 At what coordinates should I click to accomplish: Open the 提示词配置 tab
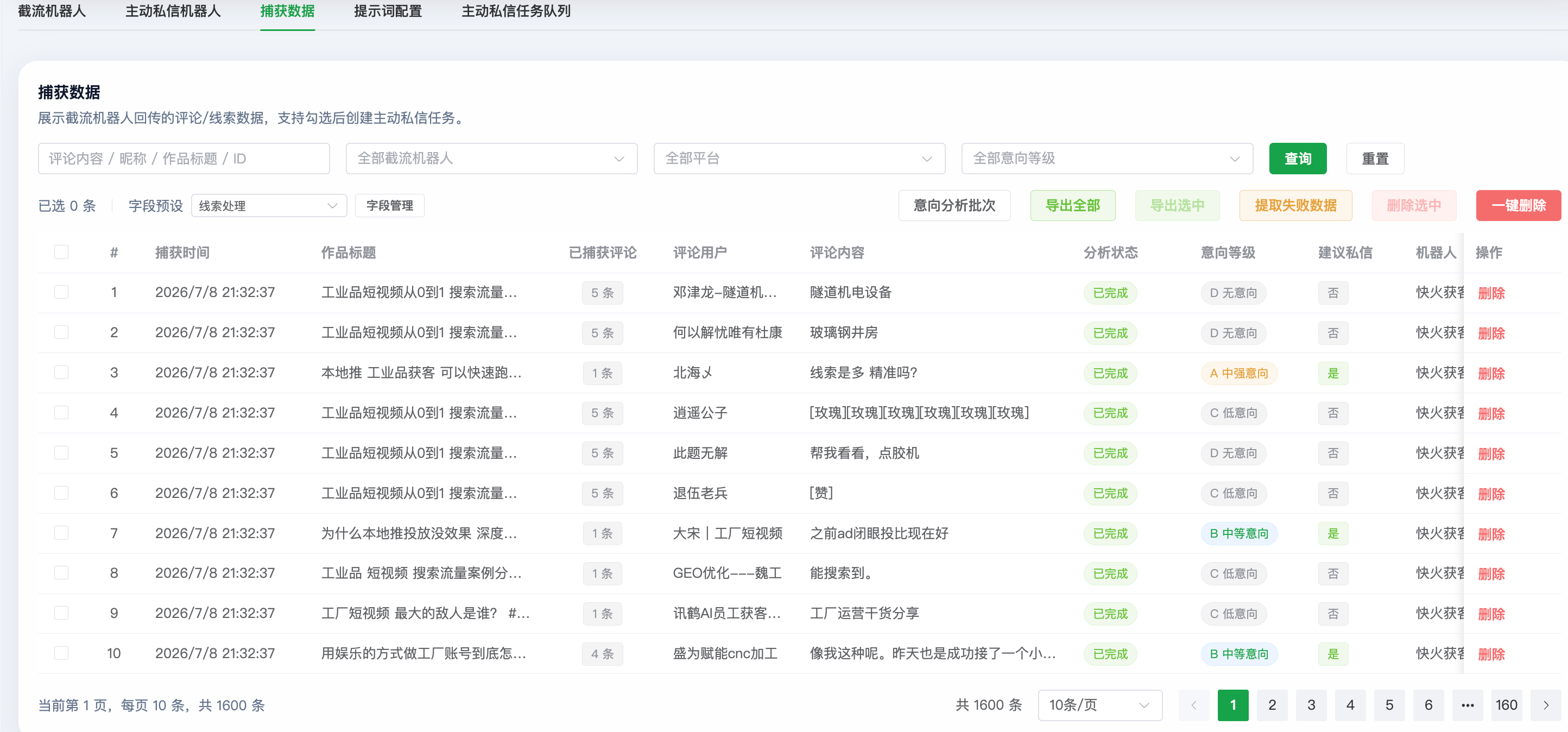click(x=388, y=11)
